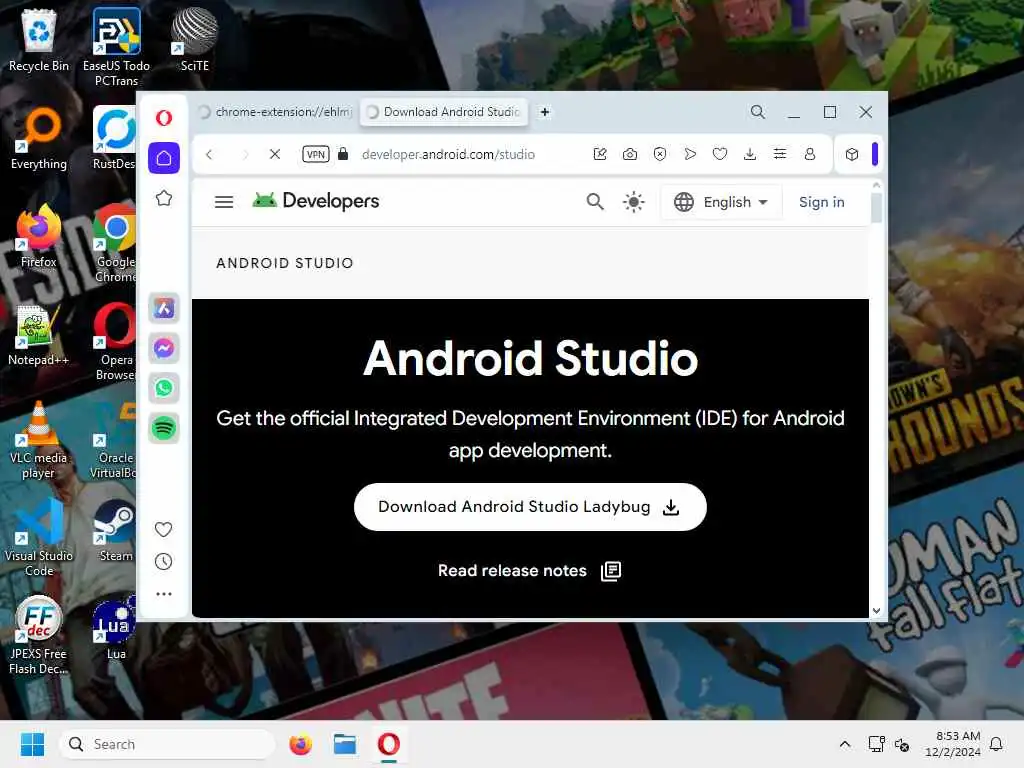The image size is (1024, 768).
Task: Open the Developers site hamburger menu
Action: tap(224, 202)
